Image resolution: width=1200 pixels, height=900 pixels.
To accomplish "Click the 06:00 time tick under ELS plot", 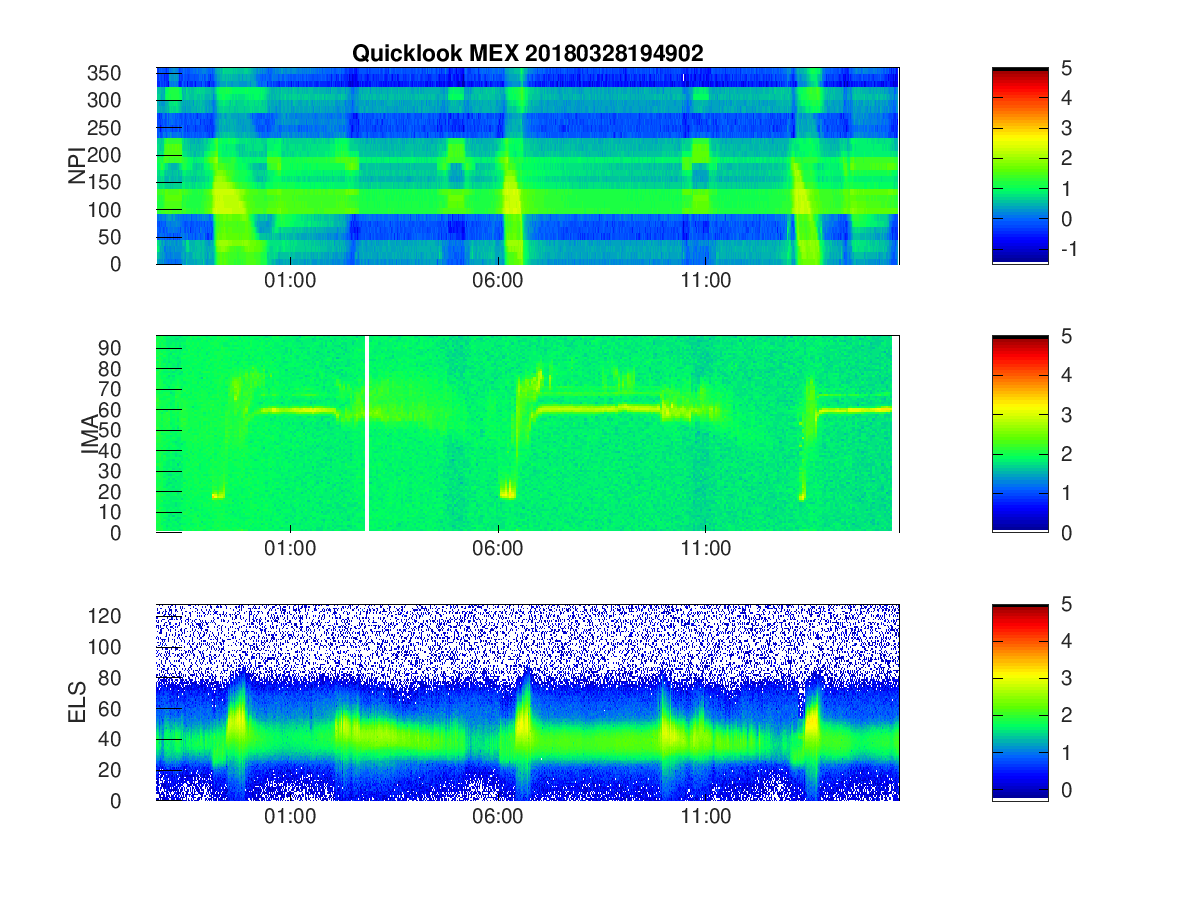I will pyautogui.click(x=498, y=817).
